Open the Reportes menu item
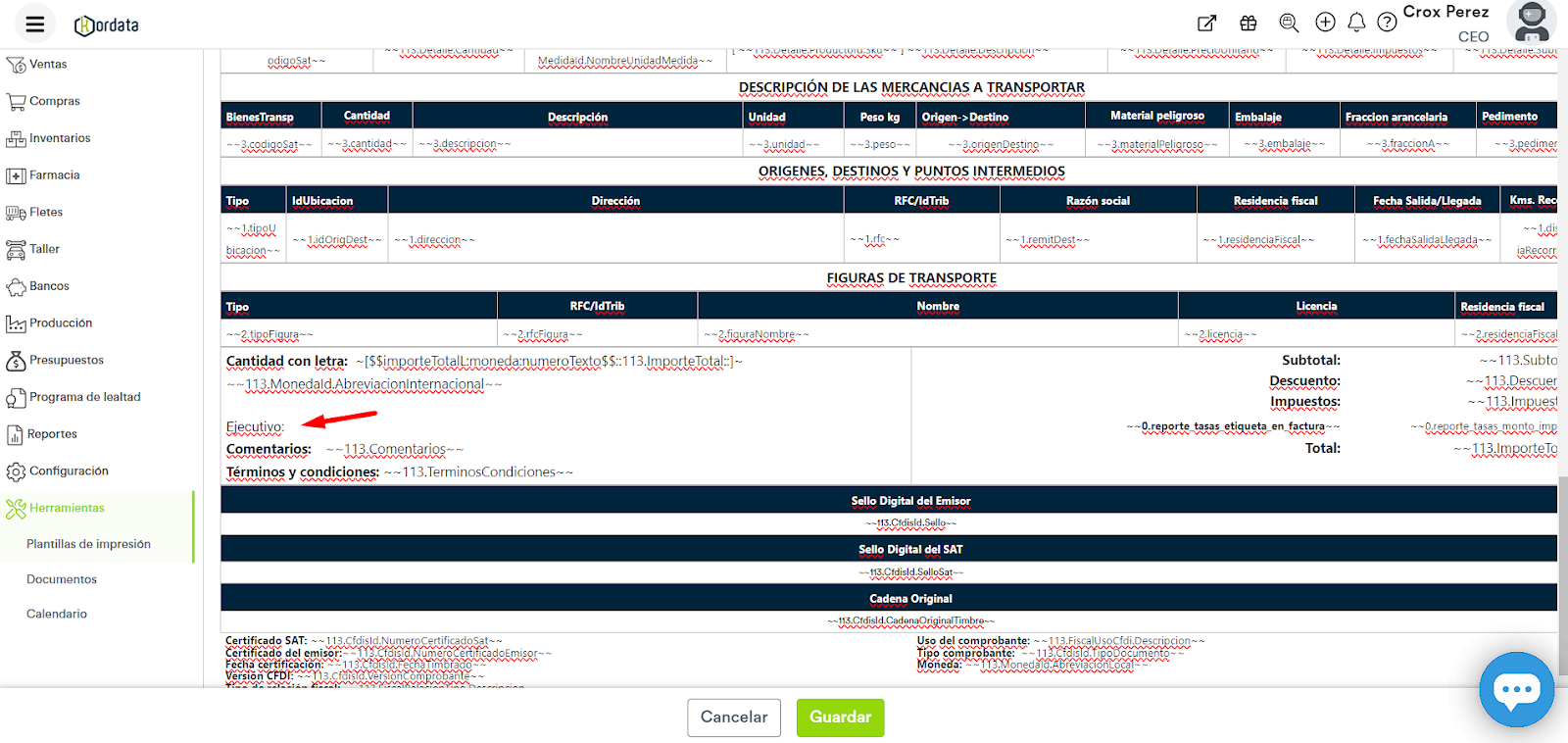Screen dimensions: 1568x743 [x=52, y=434]
